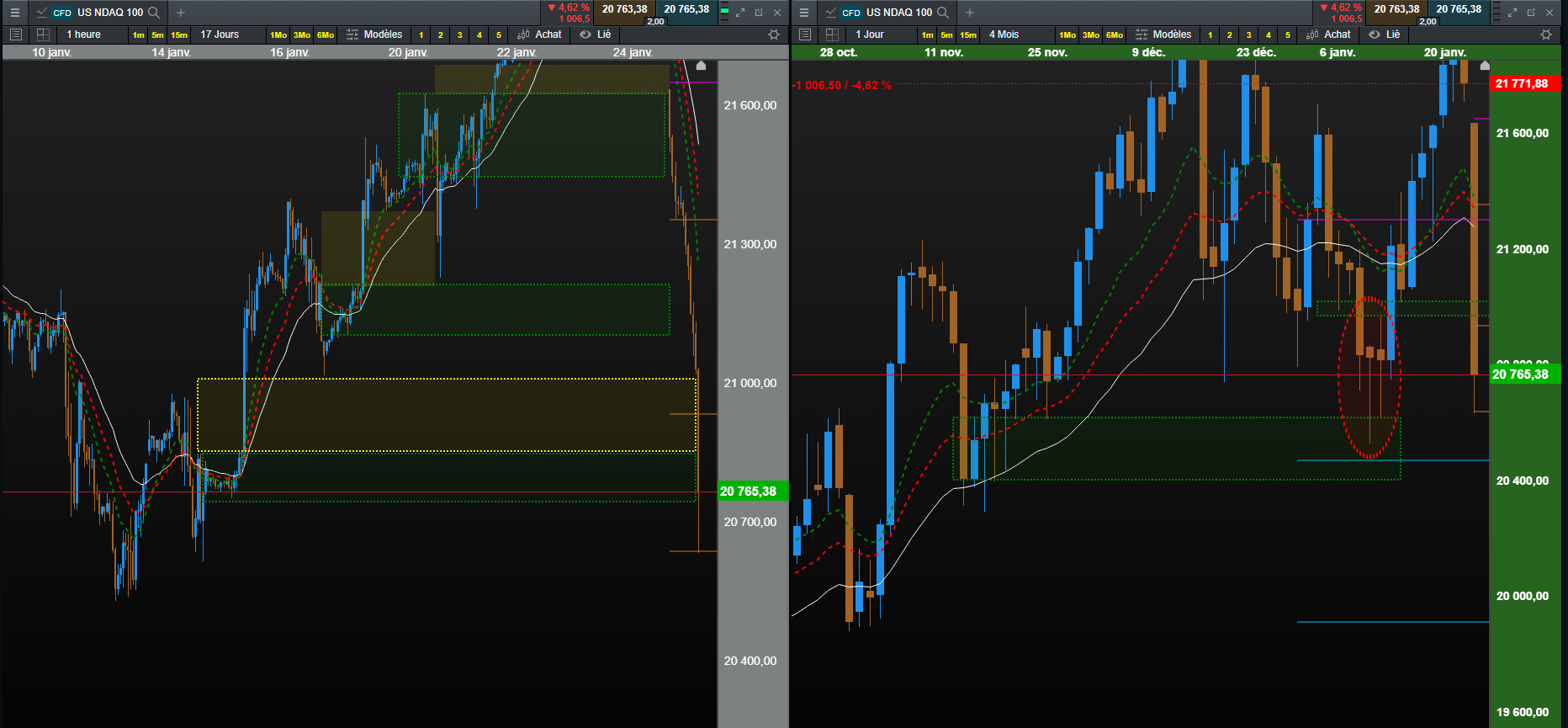Viewport: 1568px width, 728px height.
Task: Open the left chart settings gear
Action: [x=774, y=35]
